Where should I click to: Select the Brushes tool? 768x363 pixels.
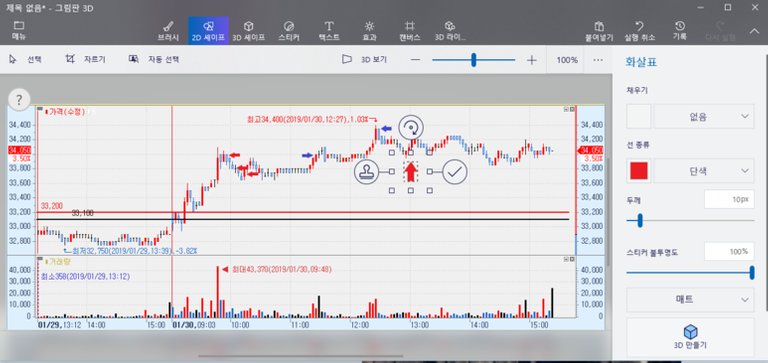point(168,30)
